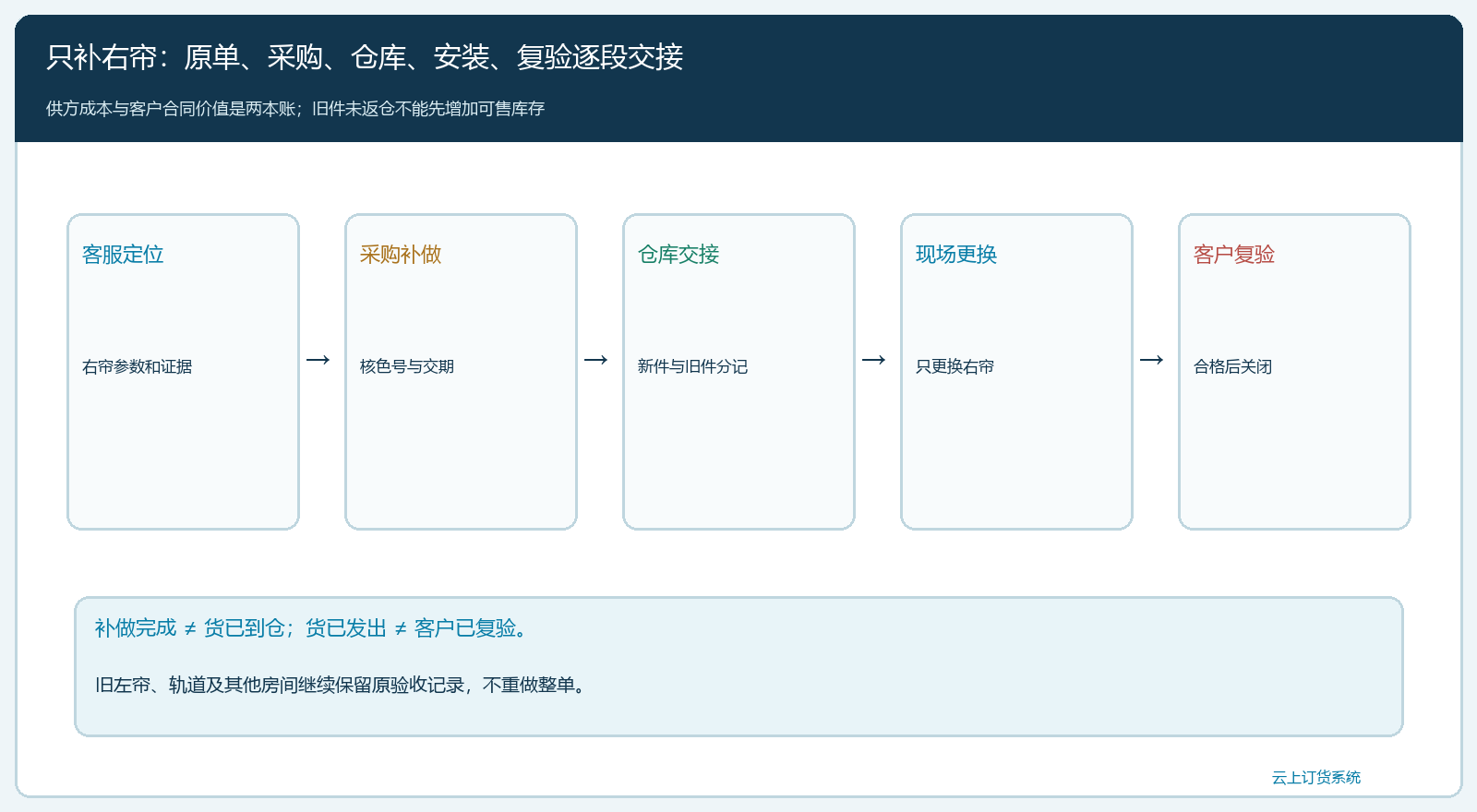
Task: Click the arrow between 仓库交接 and 现场更换
Action: 873,360
